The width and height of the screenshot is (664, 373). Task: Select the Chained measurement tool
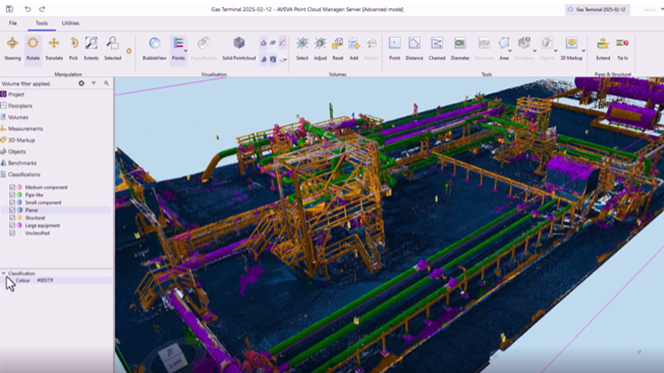(x=437, y=48)
